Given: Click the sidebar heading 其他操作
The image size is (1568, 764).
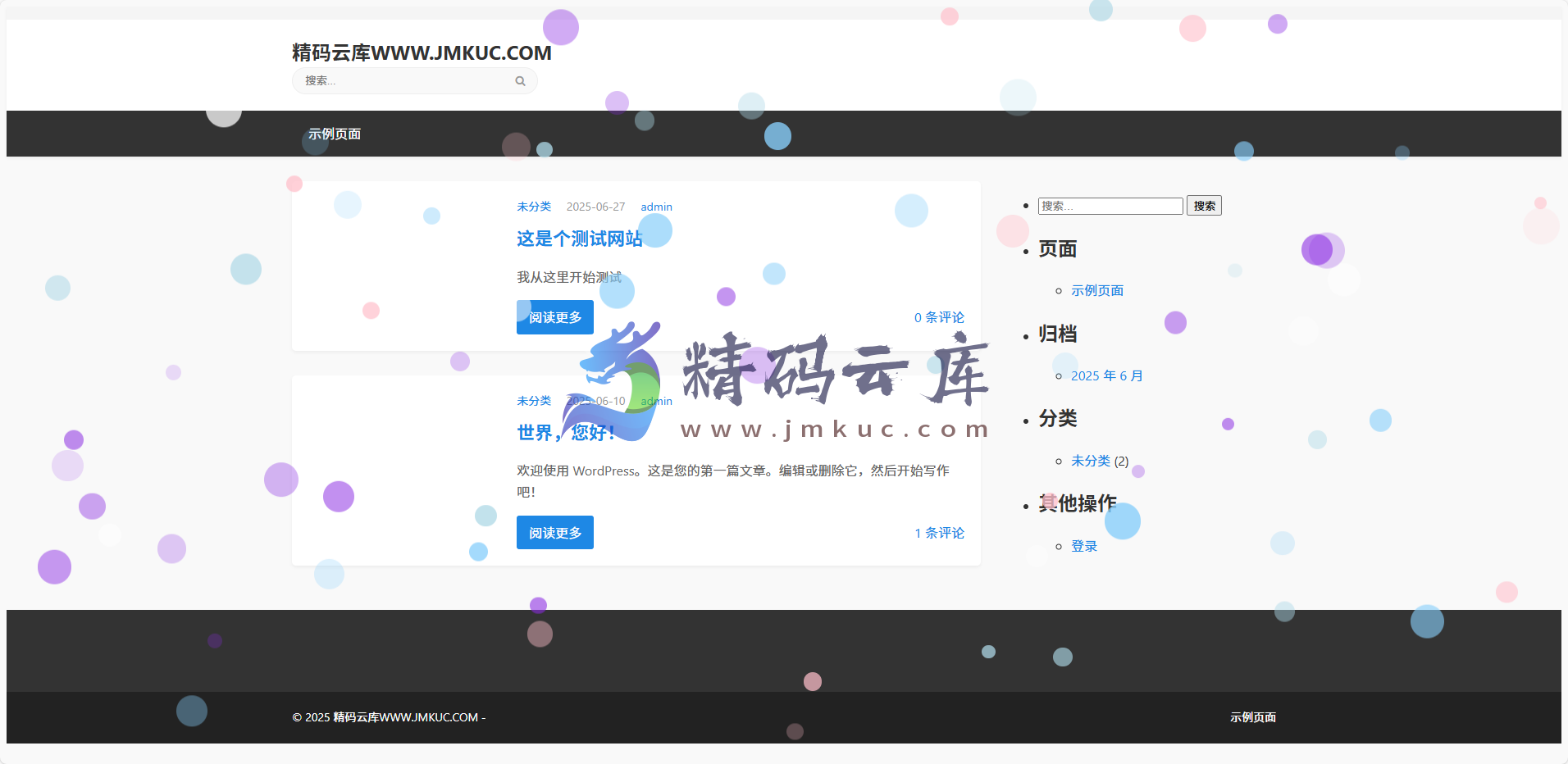Looking at the screenshot, I should point(1078,503).
